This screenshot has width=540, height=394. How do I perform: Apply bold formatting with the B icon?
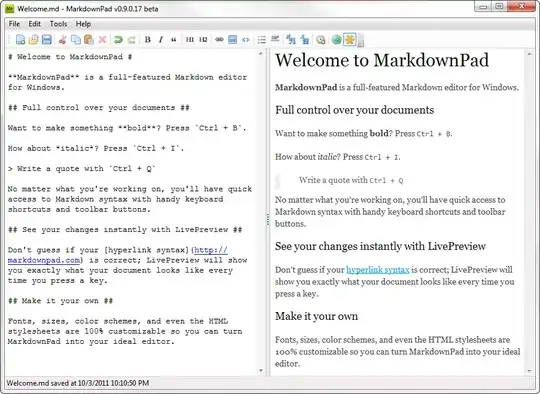pyautogui.click(x=147, y=40)
